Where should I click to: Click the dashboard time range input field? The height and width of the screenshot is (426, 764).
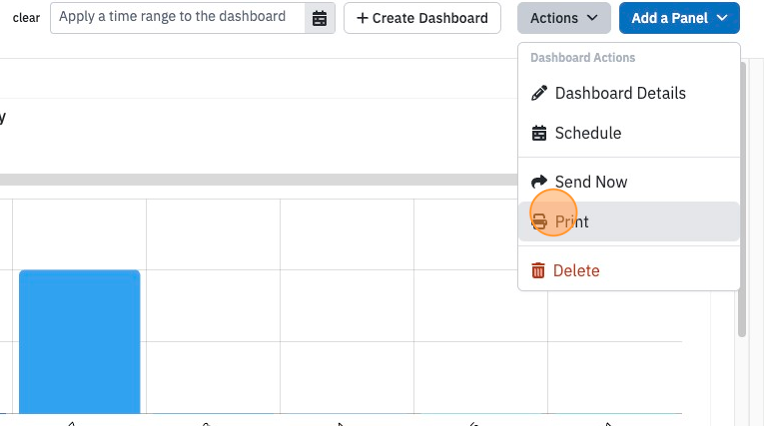pyautogui.click(x=178, y=18)
